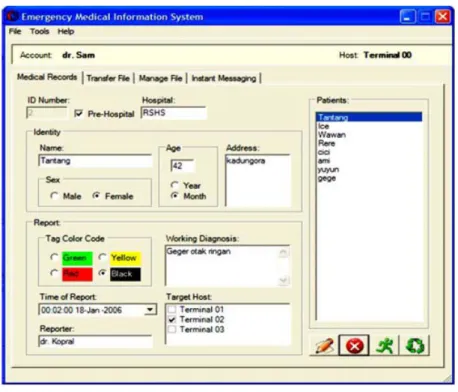458x392 pixels.
Task: Select the Male radio button
Action: click(x=54, y=196)
